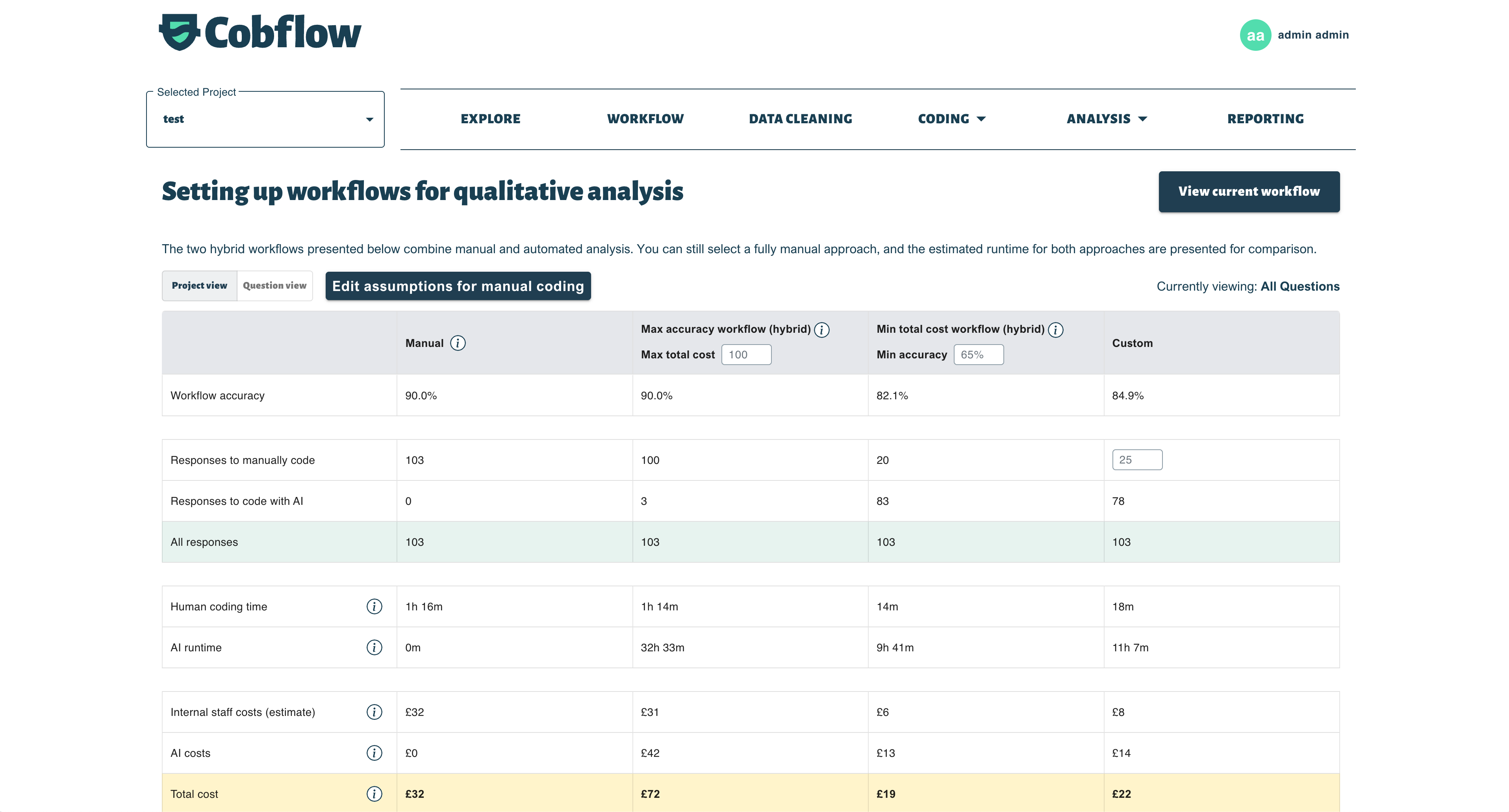Show AI runtime info tooltip
1509x812 pixels.
374,647
